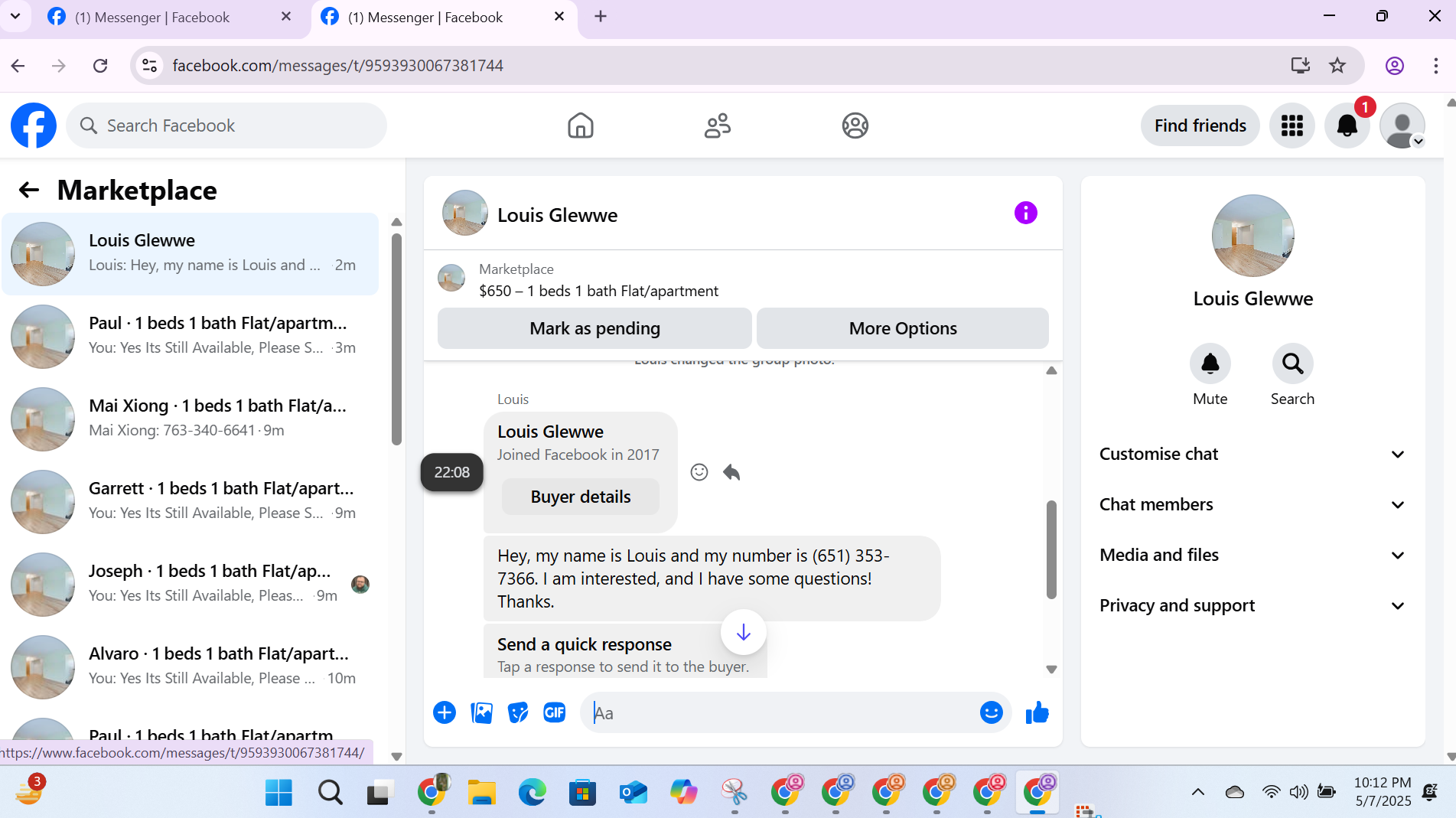The height and width of the screenshot is (818, 1456).
Task: Open conversation information purple icon
Action: (x=1025, y=213)
